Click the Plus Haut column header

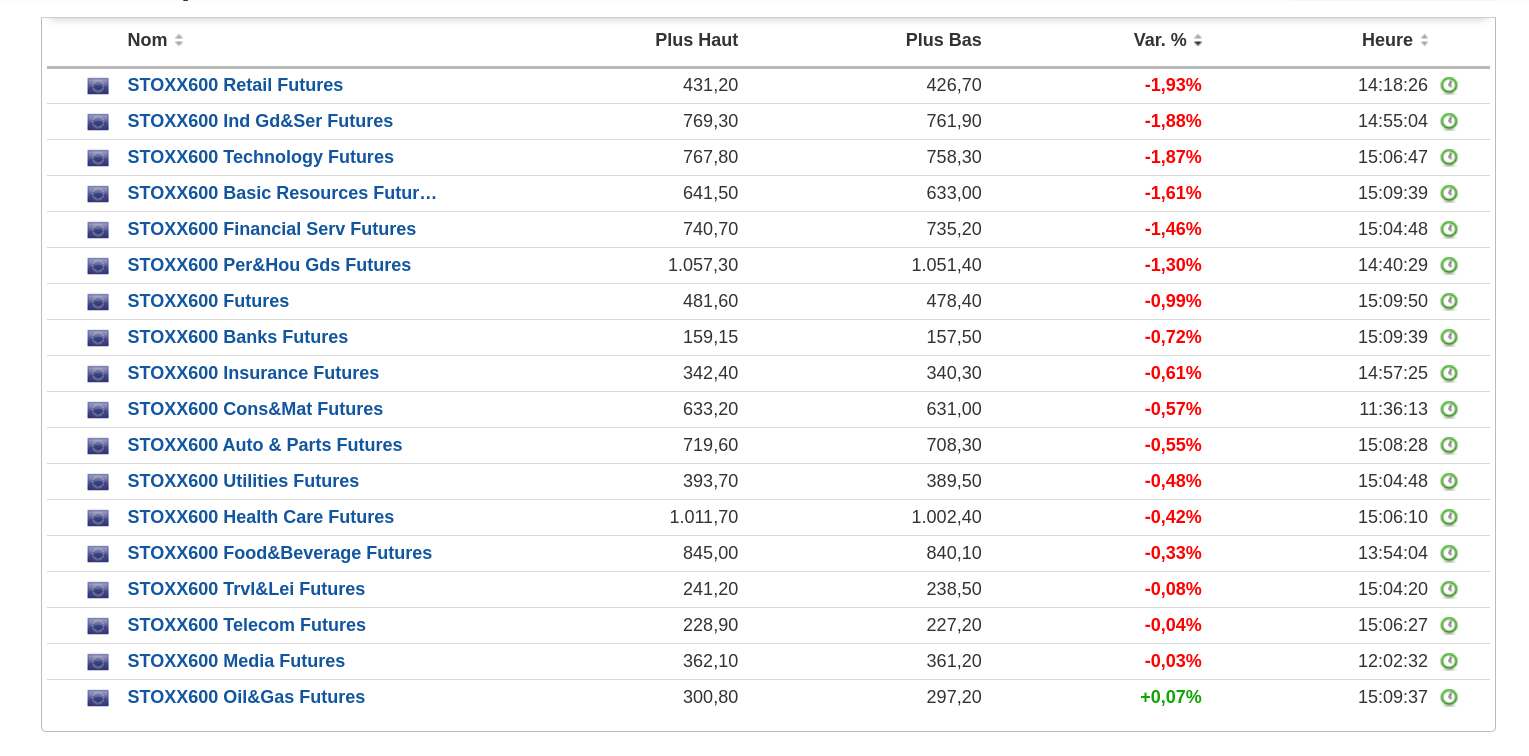(696, 40)
